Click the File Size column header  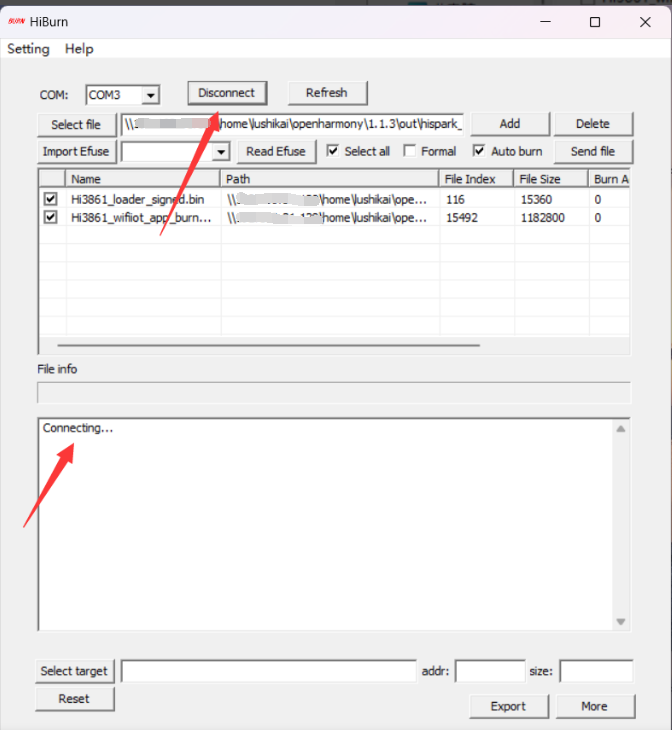coord(551,179)
